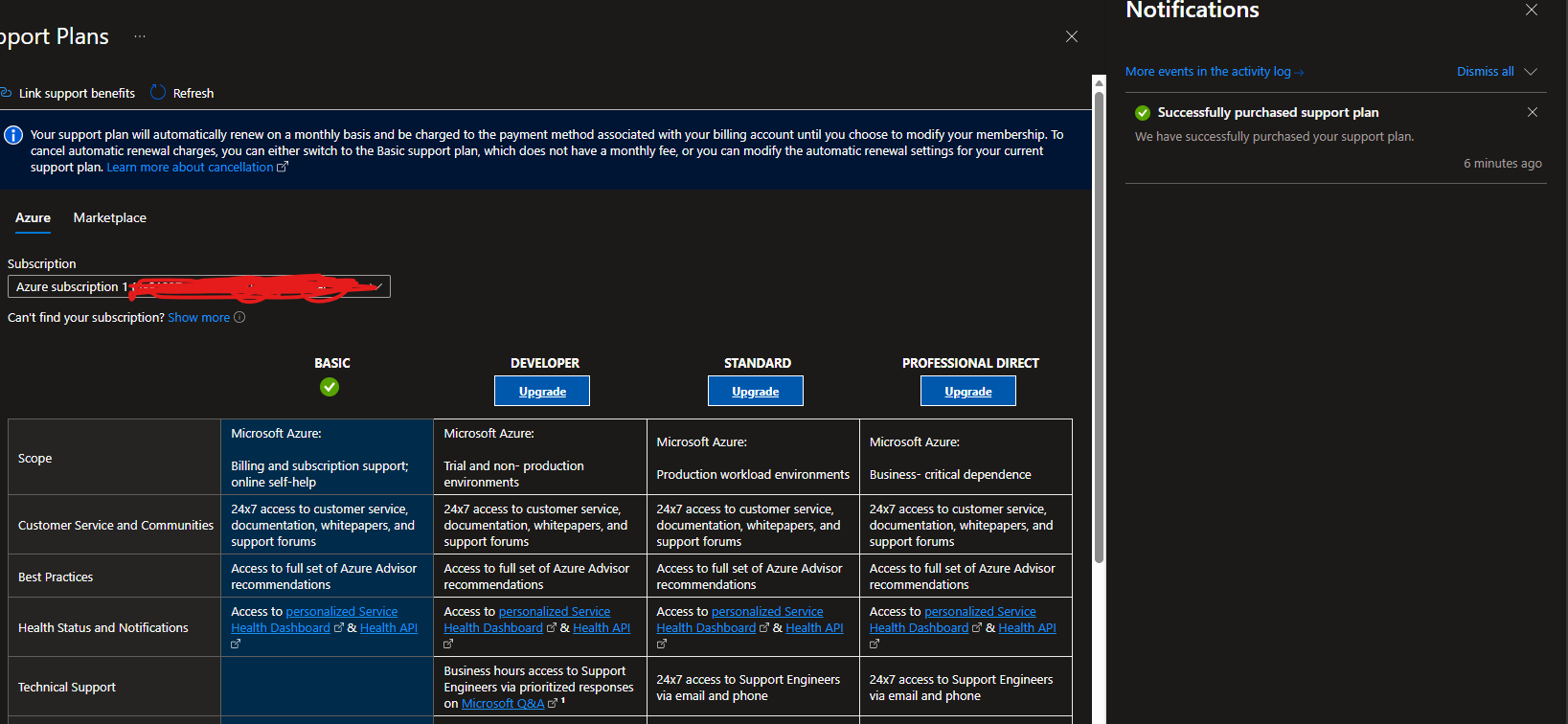Open Learn more about cancellation link
The image size is (1568, 724).
pos(190,168)
